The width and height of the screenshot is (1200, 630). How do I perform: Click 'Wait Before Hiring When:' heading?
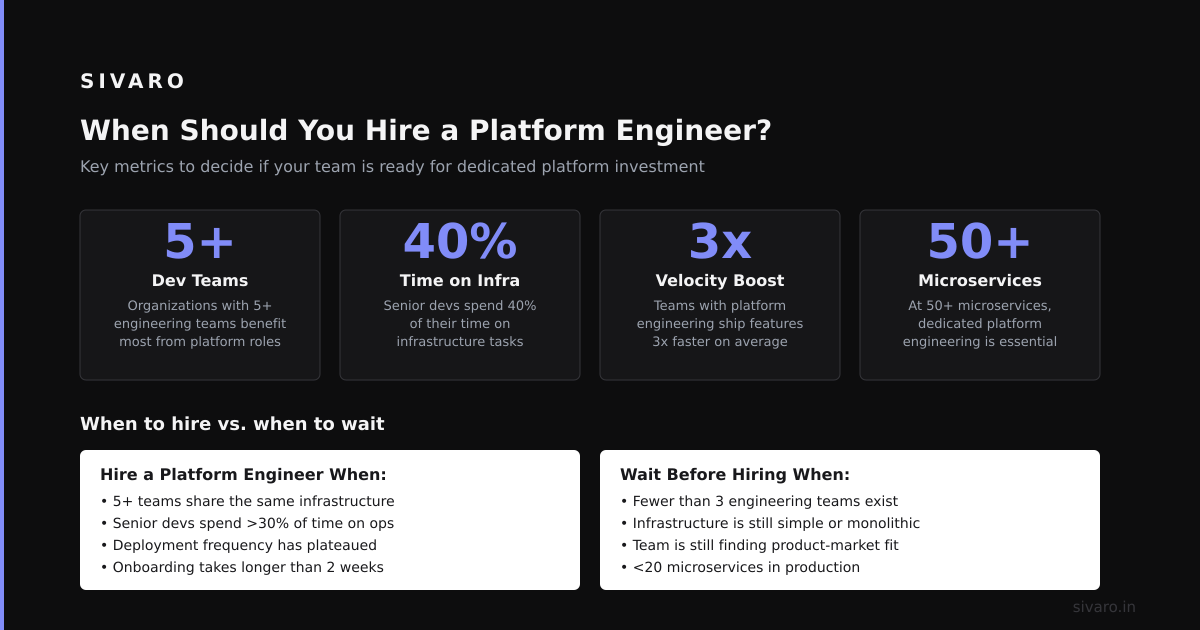point(735,475)
